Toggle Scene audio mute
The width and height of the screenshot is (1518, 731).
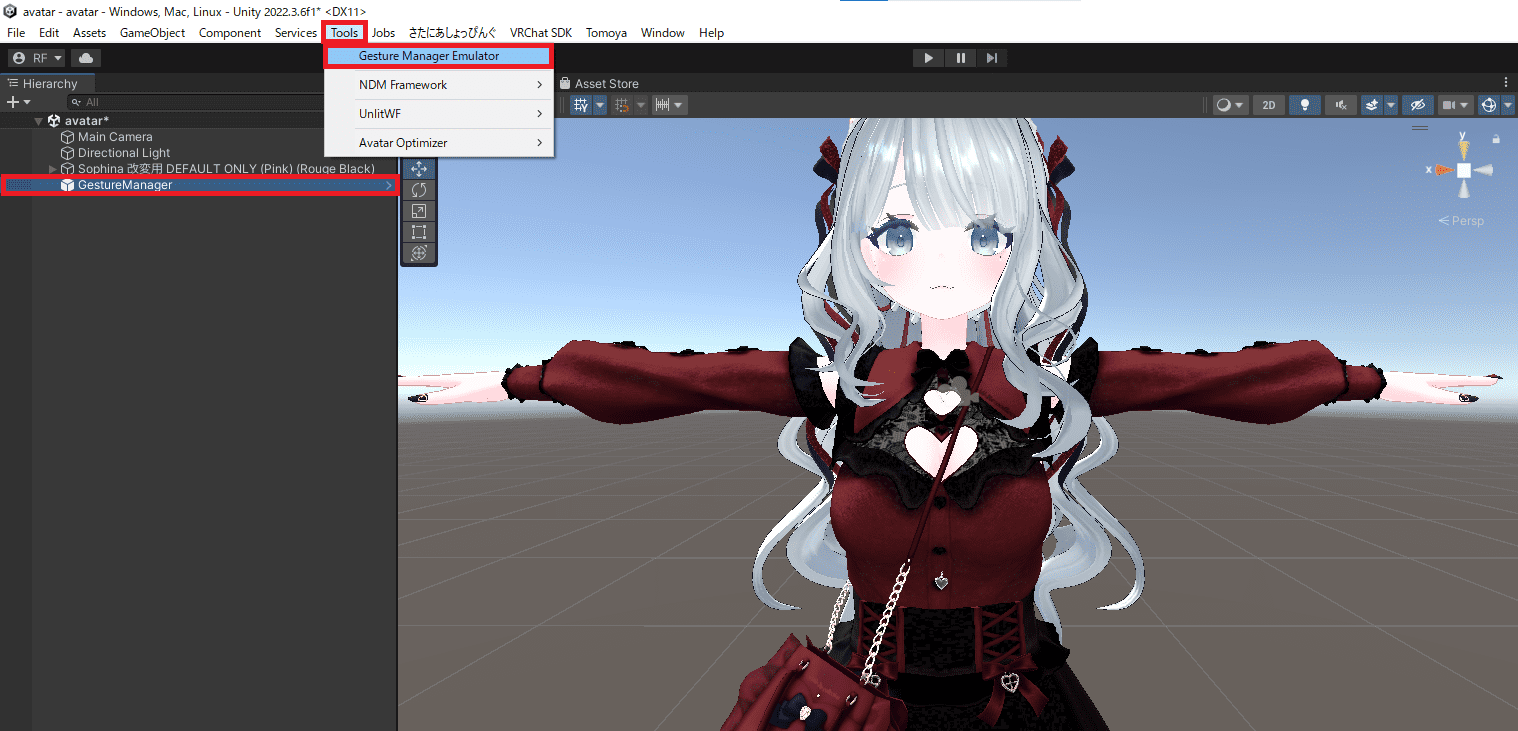pos(1340,104)
